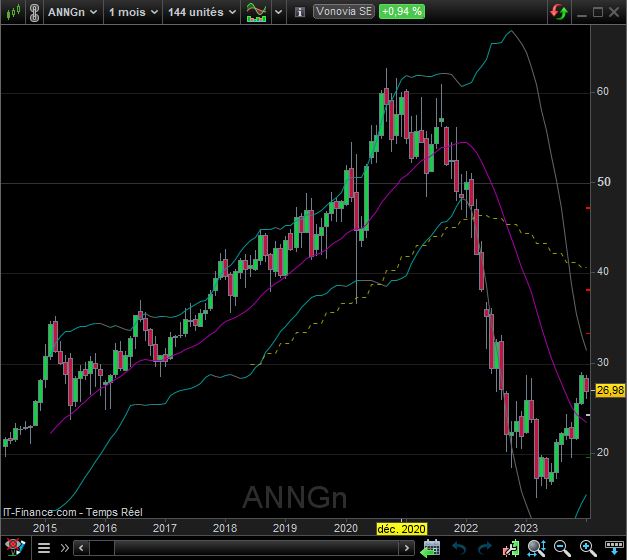Click the indicators chart icon

[256, 12]
